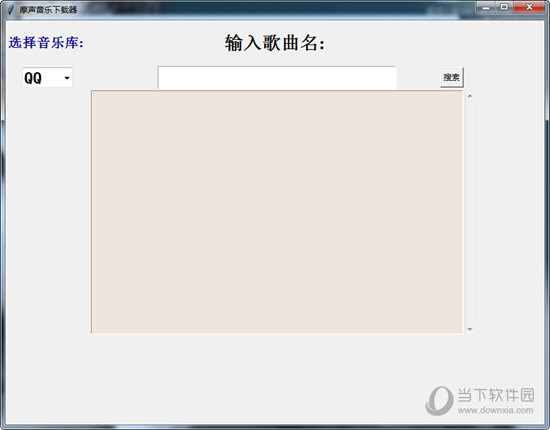Maximize the 摩声音乐下载器 window
550x430 pixels.
(504, 7)
